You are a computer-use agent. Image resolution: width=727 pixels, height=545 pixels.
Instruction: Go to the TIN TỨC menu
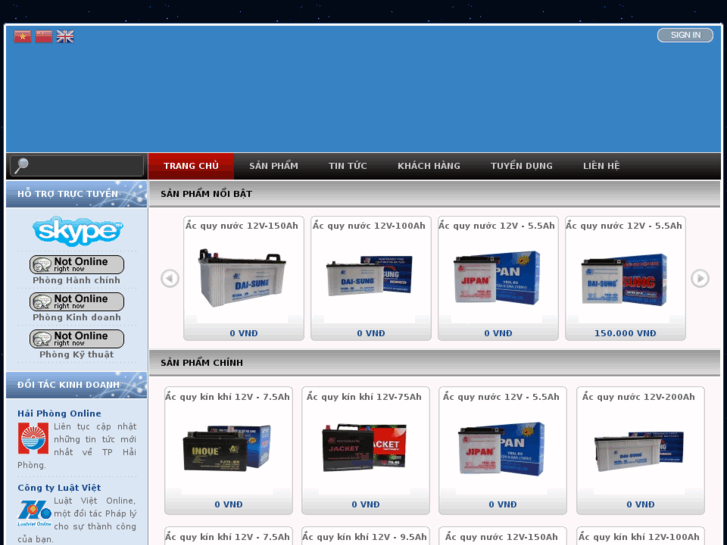click(x=348, y=166)
